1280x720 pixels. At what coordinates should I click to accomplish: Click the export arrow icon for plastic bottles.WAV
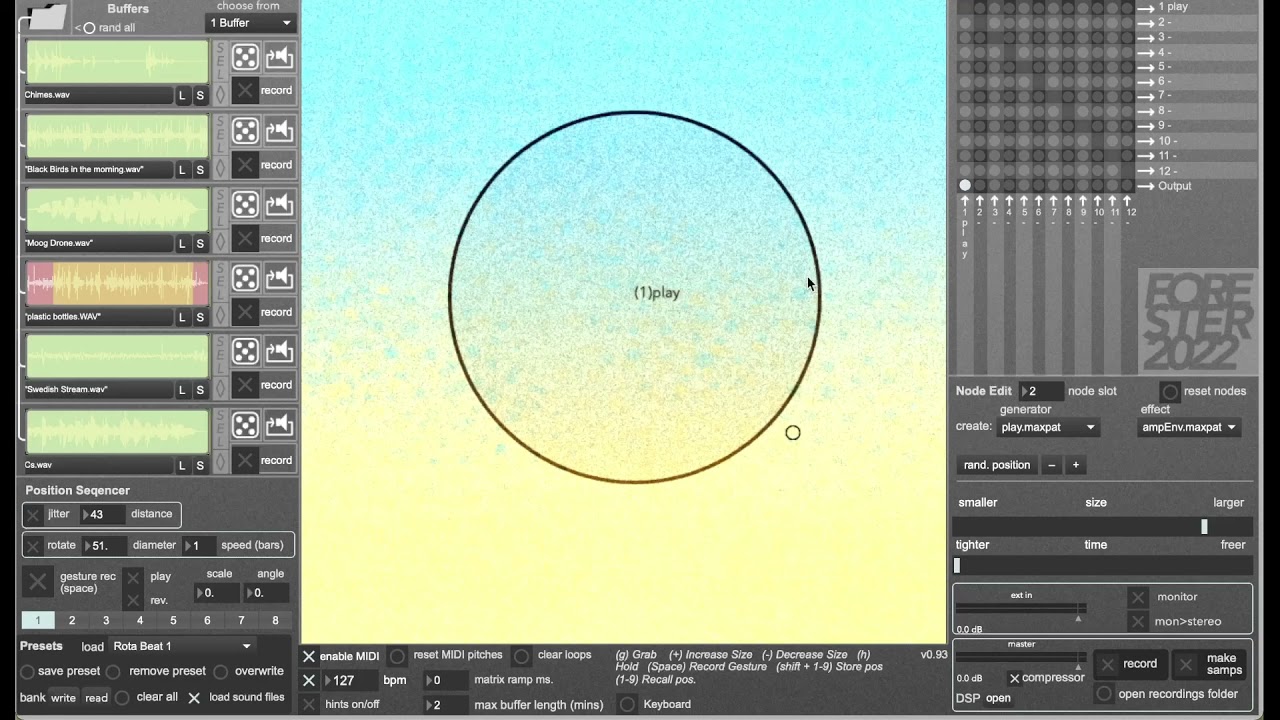(x=279, y=278)
